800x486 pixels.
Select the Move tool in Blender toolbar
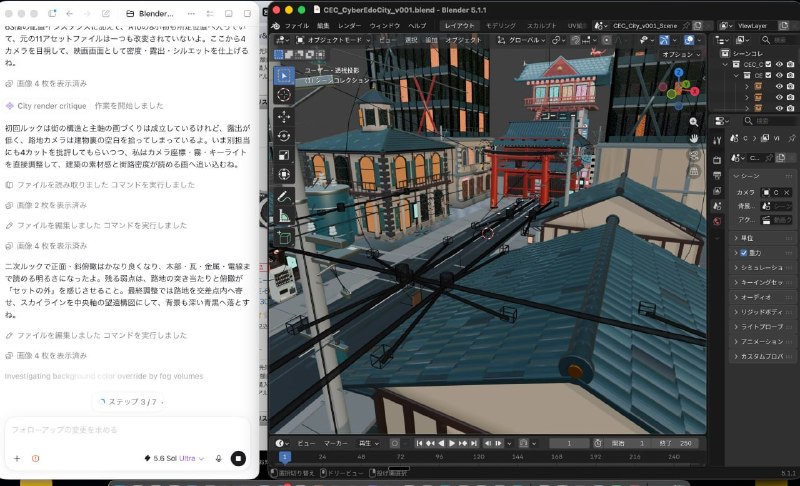click(284, 117)
